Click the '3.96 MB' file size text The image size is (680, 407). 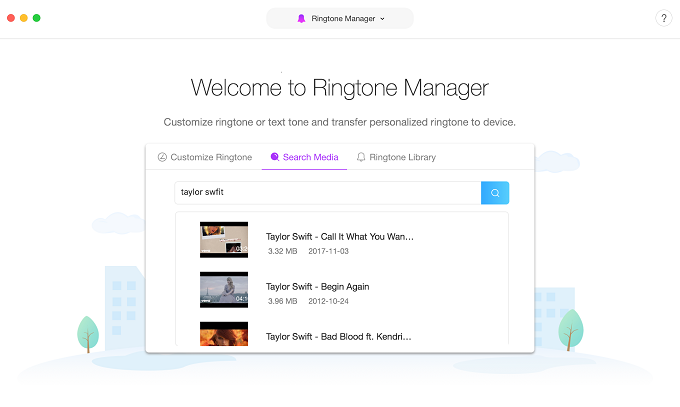click(282, 301)
